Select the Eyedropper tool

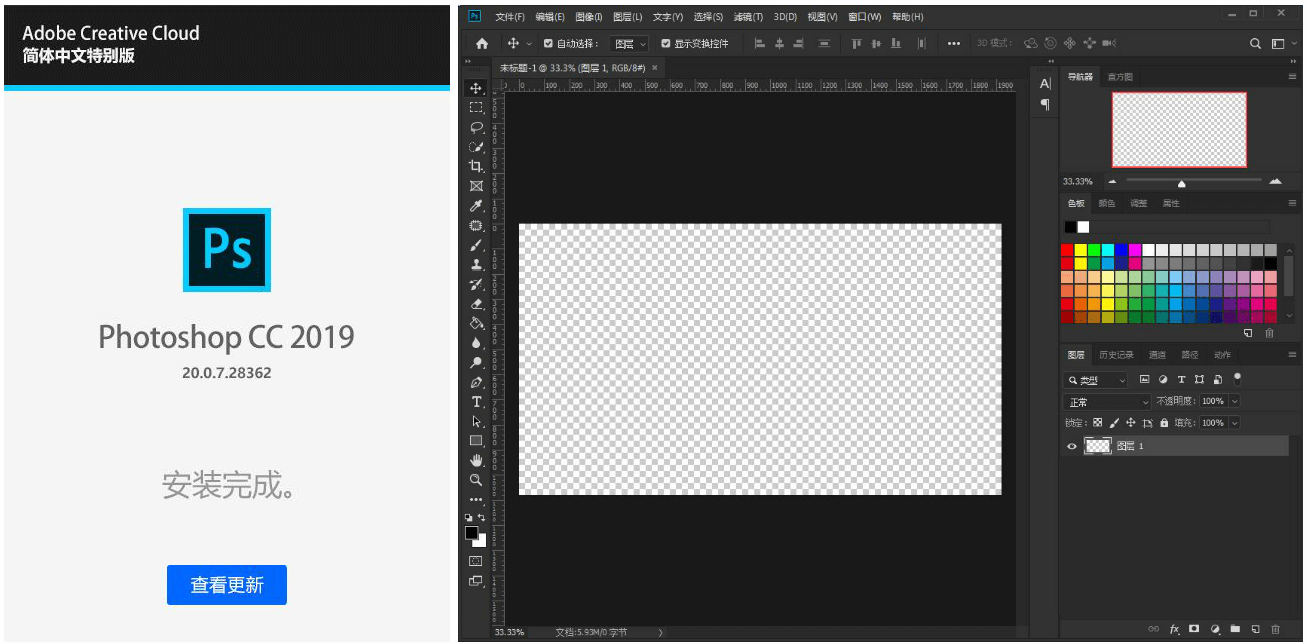click(476, 206)
